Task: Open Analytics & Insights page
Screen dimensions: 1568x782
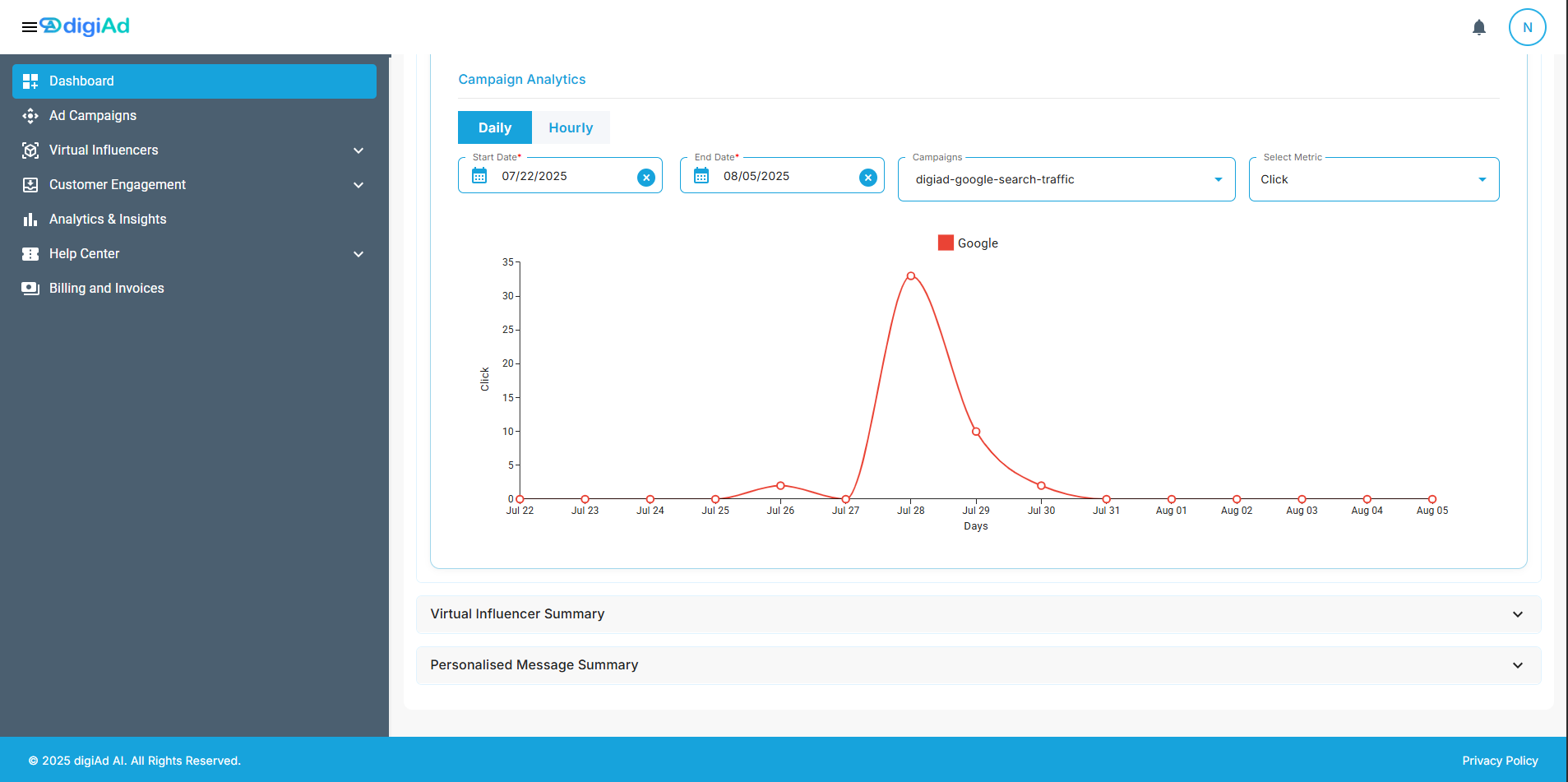Action: (x=194, y=220)
